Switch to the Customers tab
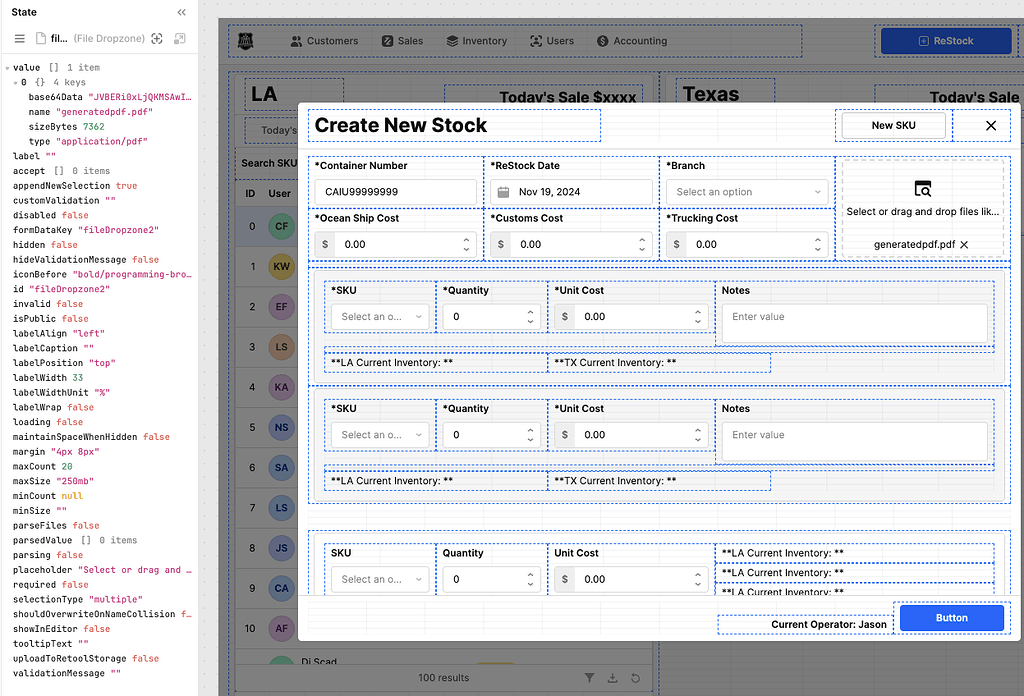Screen dimensions: 1024x696 (327, 41)
